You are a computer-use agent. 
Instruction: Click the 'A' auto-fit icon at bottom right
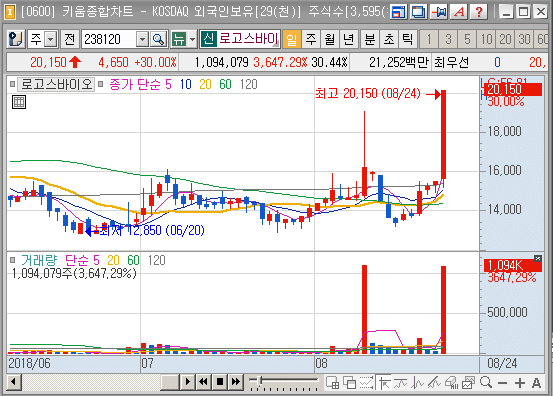(x=536, y=383)
